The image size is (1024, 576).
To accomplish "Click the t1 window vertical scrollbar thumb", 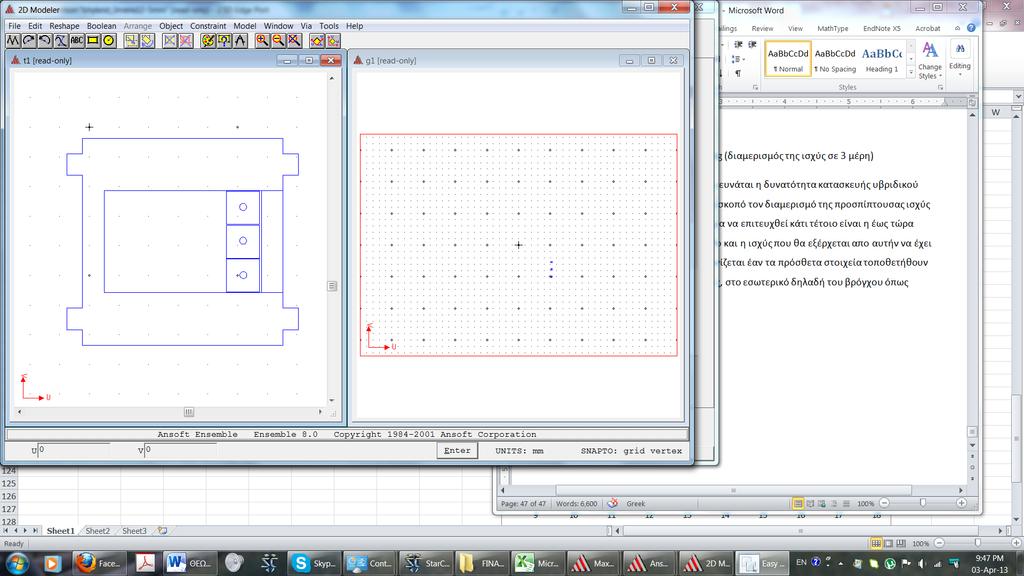I will (x=332, y=286).
